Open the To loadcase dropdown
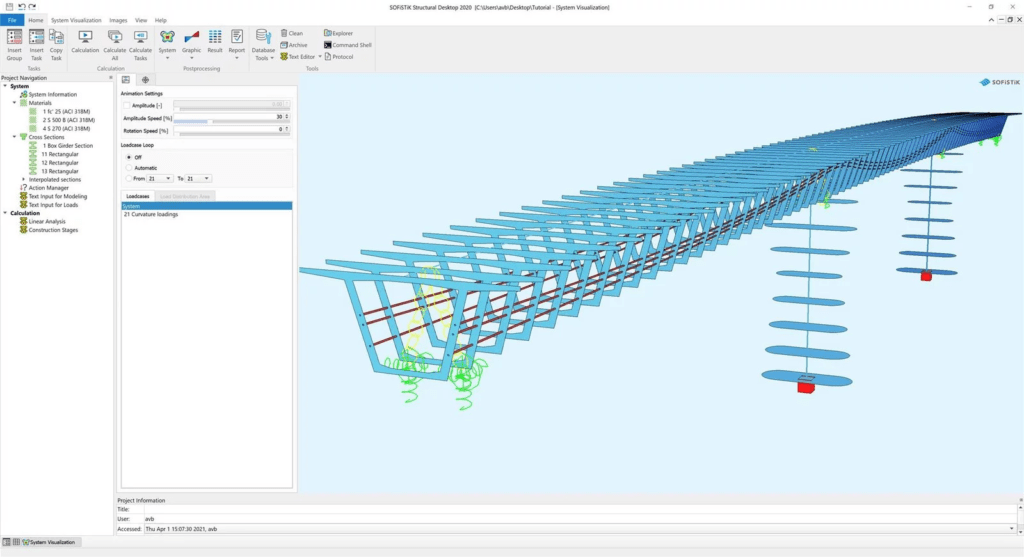1024x557 pixels. click(198, 178)
